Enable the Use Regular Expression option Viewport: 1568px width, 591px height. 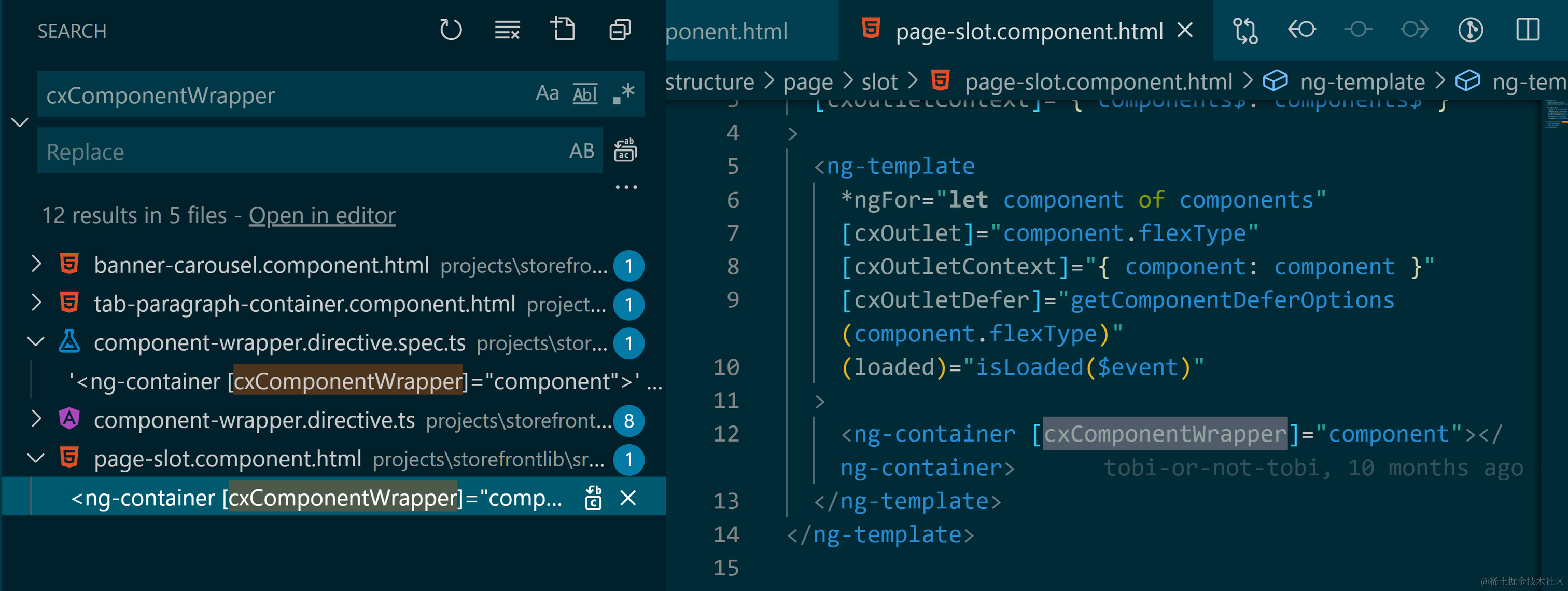click(624, 94)
